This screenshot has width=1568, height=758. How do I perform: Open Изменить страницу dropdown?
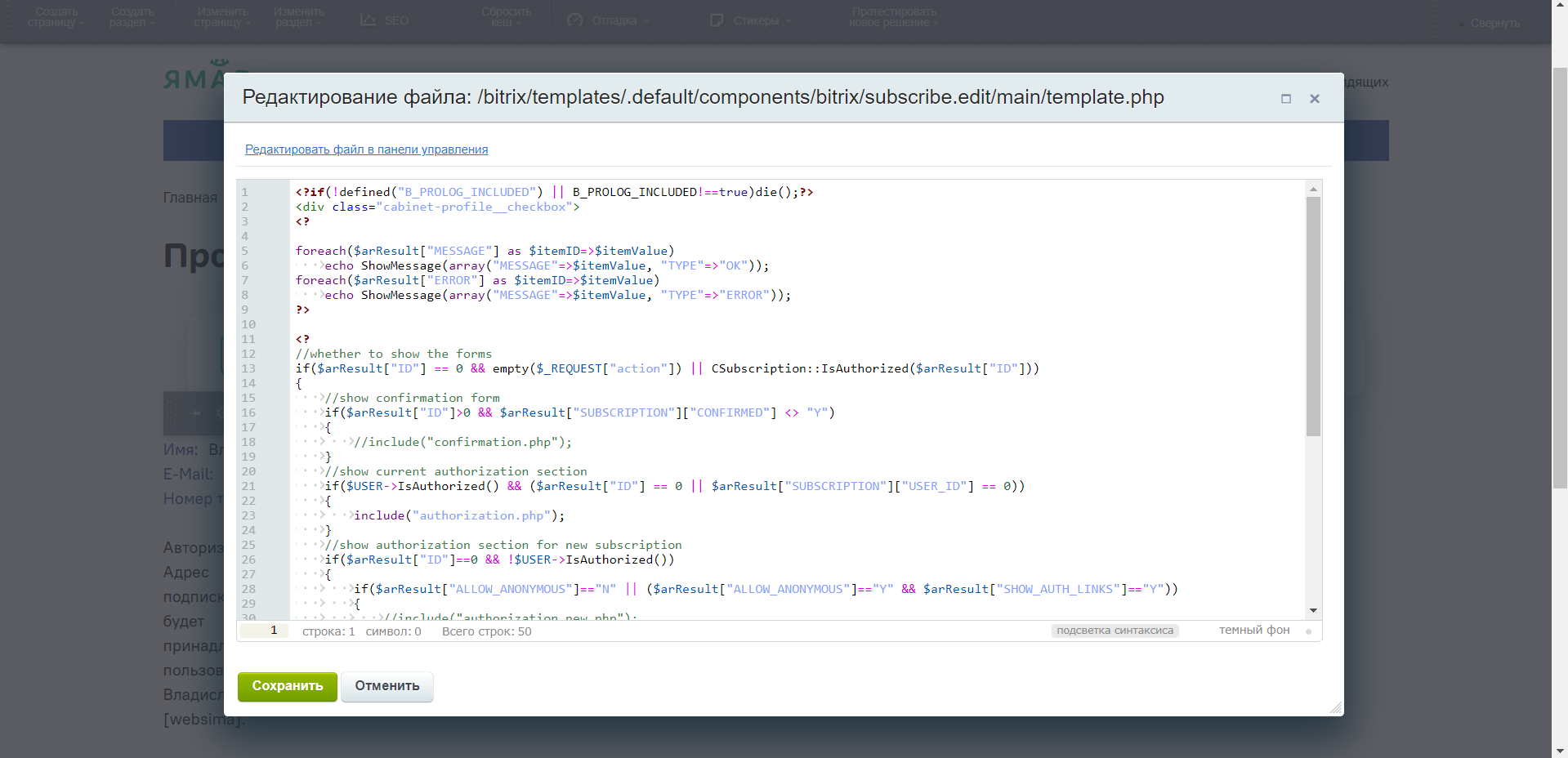(222, 17)
